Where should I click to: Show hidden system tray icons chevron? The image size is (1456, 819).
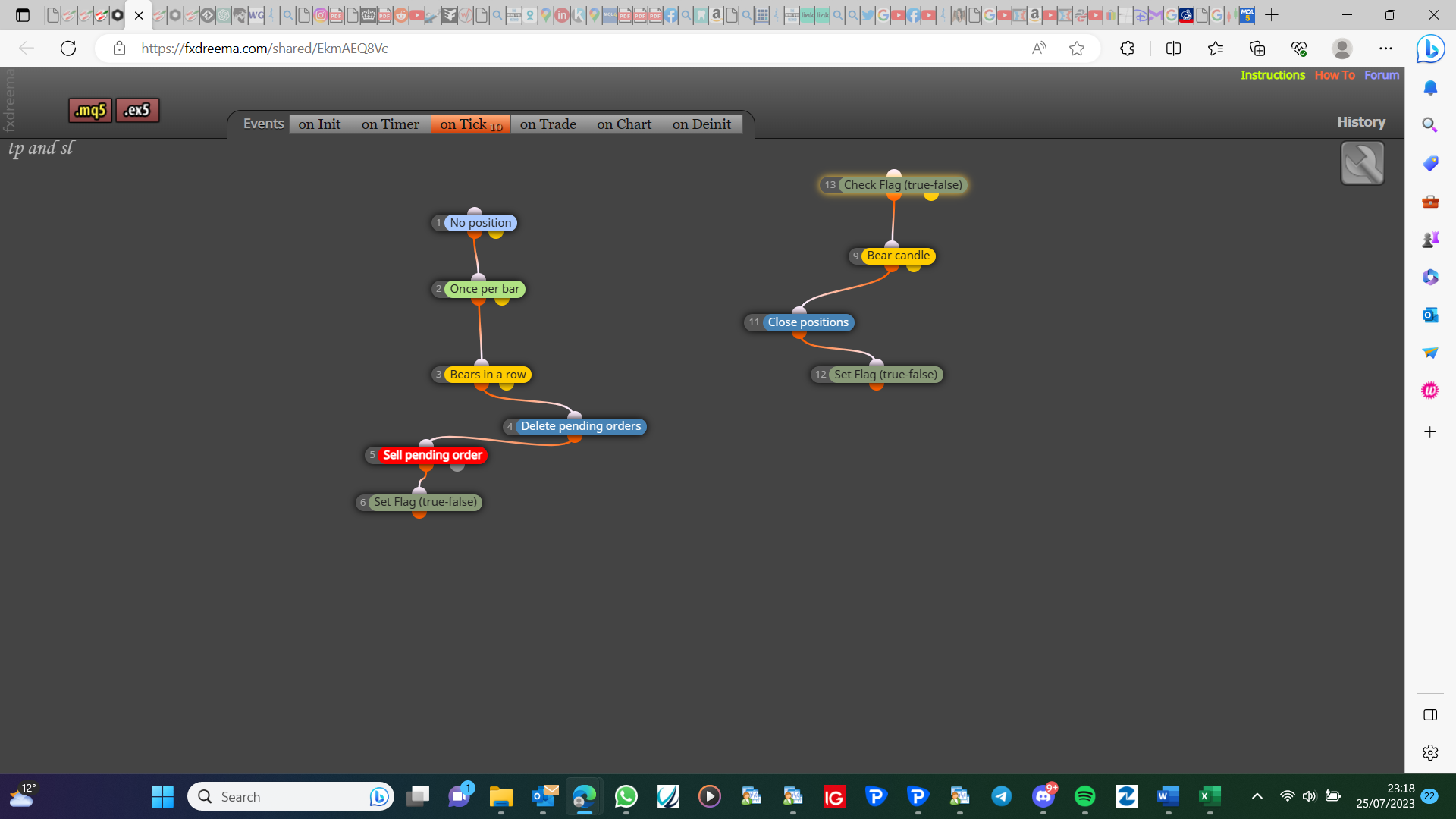(x=1257, y=796)
